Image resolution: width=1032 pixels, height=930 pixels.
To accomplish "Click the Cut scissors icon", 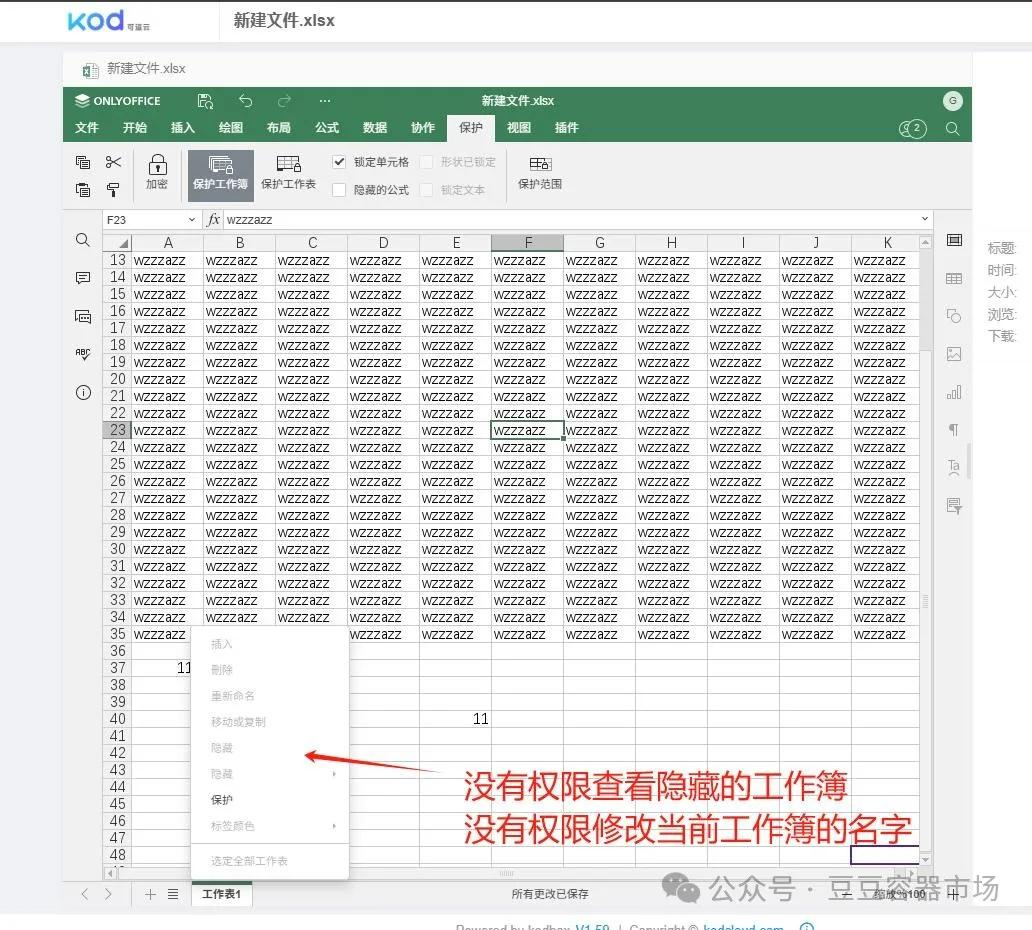I will [x=113, y=162].
